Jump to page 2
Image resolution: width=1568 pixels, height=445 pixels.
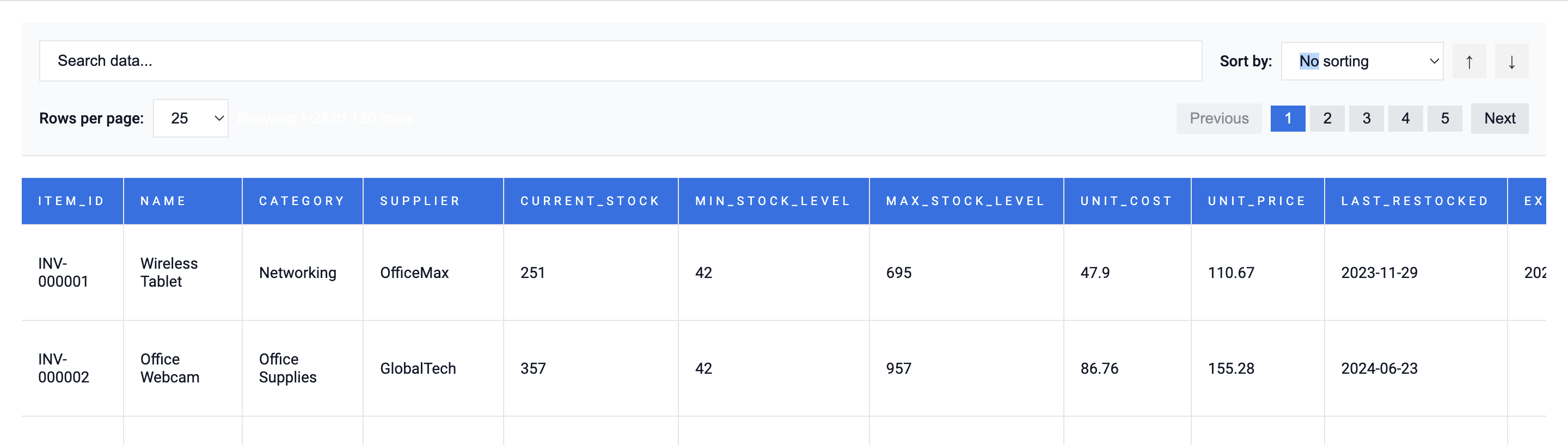1326,119
